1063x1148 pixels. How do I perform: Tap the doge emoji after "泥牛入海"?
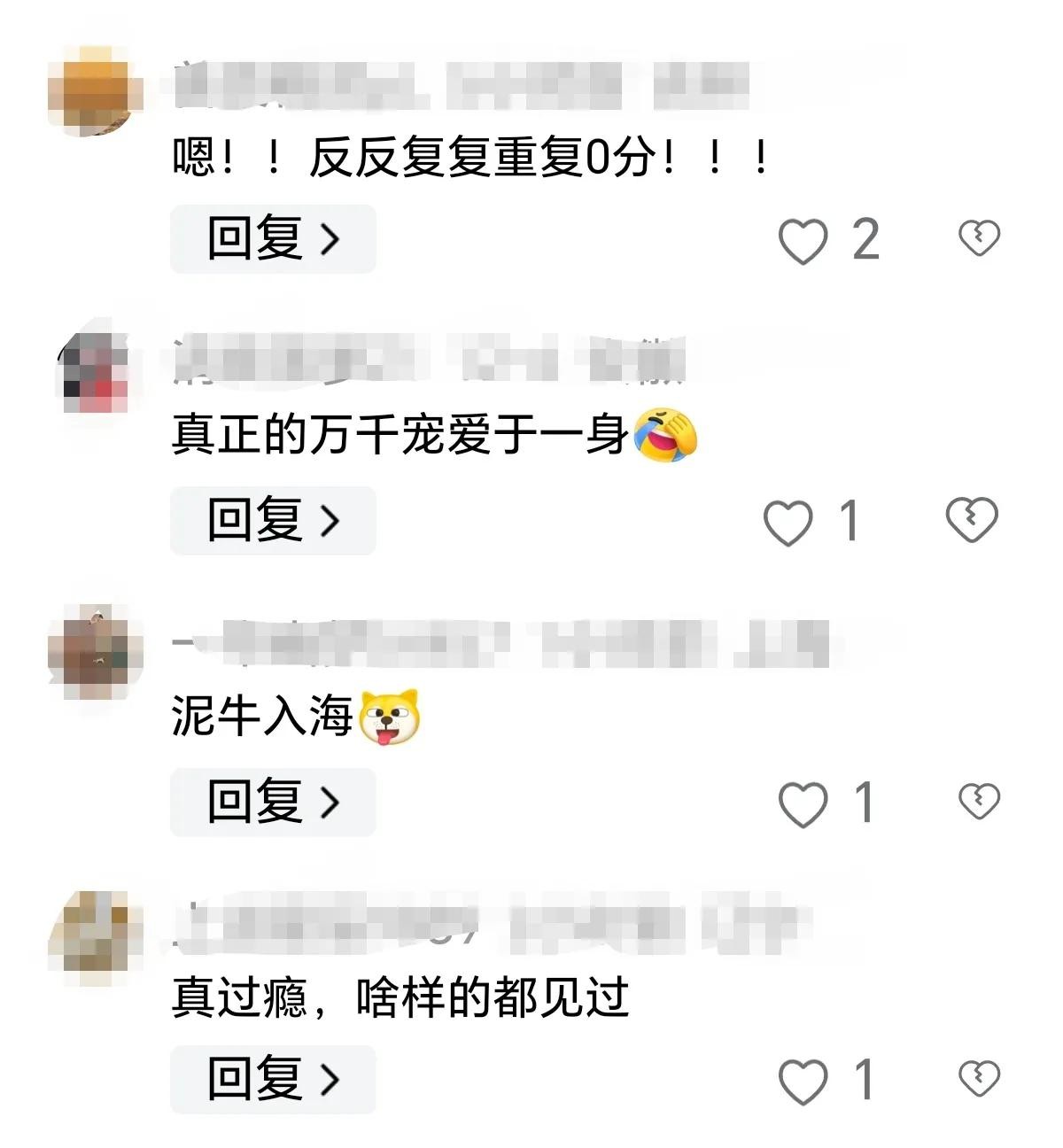[x=388, y=717]
